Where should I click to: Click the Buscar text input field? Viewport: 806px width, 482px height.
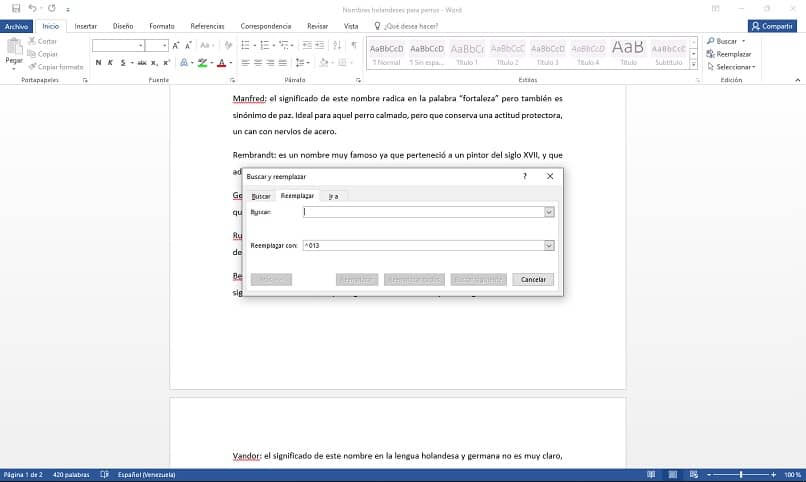(424, 212)
